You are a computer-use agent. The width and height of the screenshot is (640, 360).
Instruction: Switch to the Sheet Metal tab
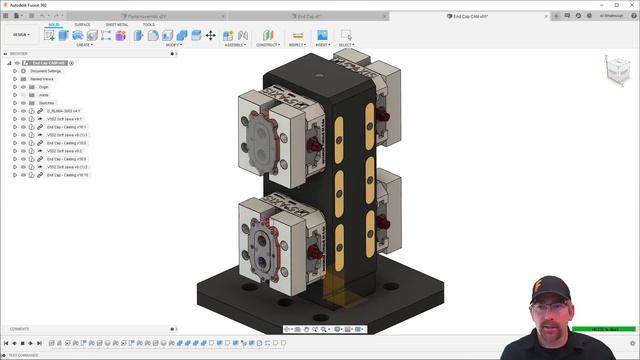[117, 24]
